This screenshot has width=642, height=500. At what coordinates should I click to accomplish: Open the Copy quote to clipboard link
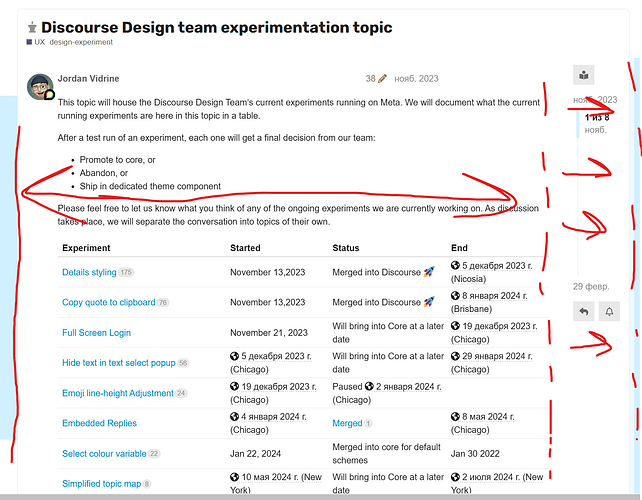(109, 302)
